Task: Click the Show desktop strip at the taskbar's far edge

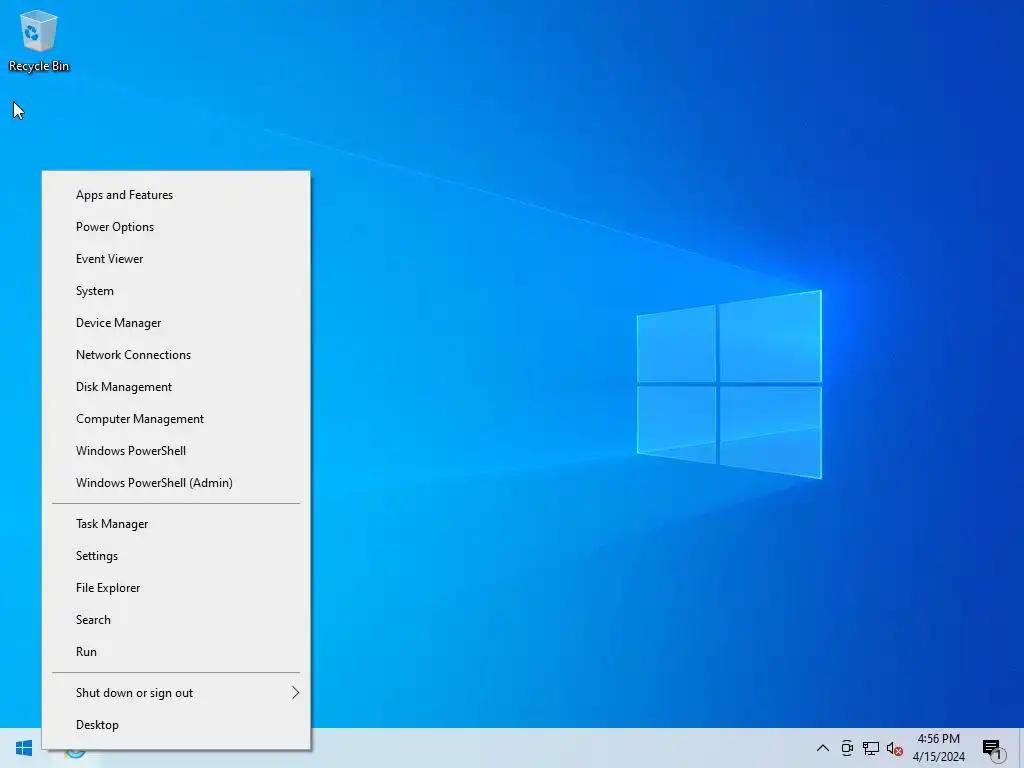Action: (1021, 748)
